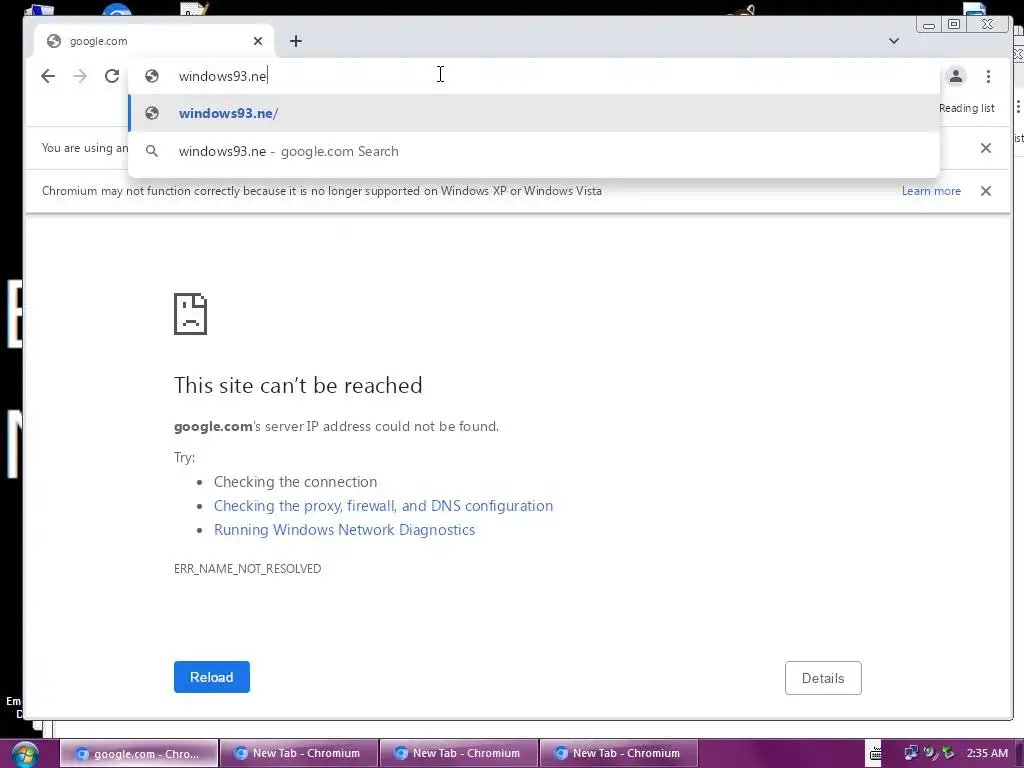Open the Reading list

click(x=967, y=108)
